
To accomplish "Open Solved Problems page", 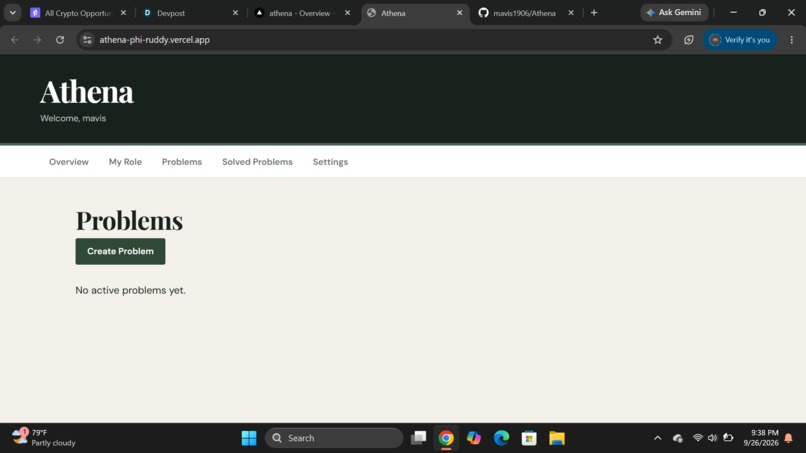I will (257, 162).
